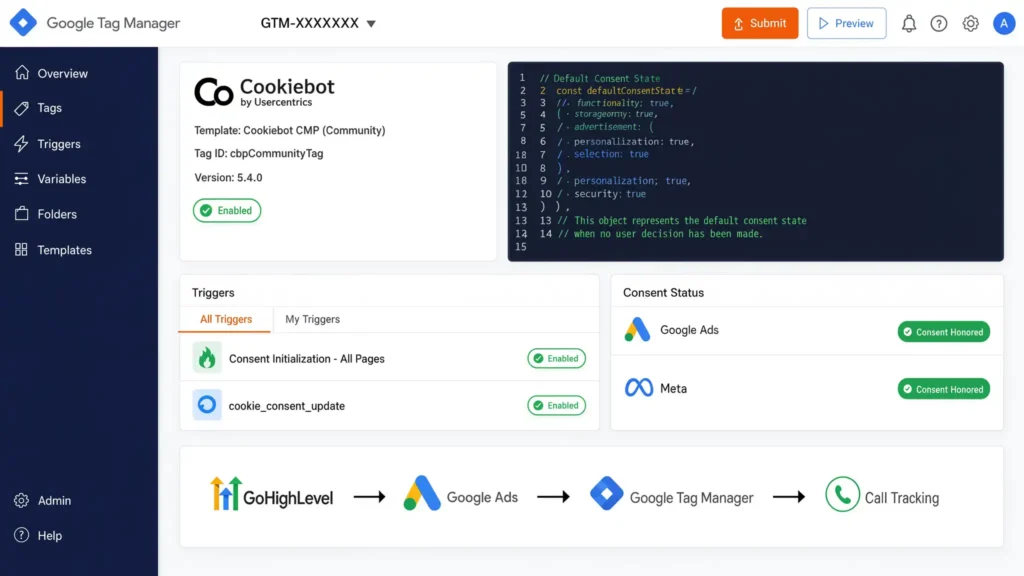This screenshot has width=1024, height=576.
Task: Open cookie_consent_update trigger
Action: click(x=287, y=406)
